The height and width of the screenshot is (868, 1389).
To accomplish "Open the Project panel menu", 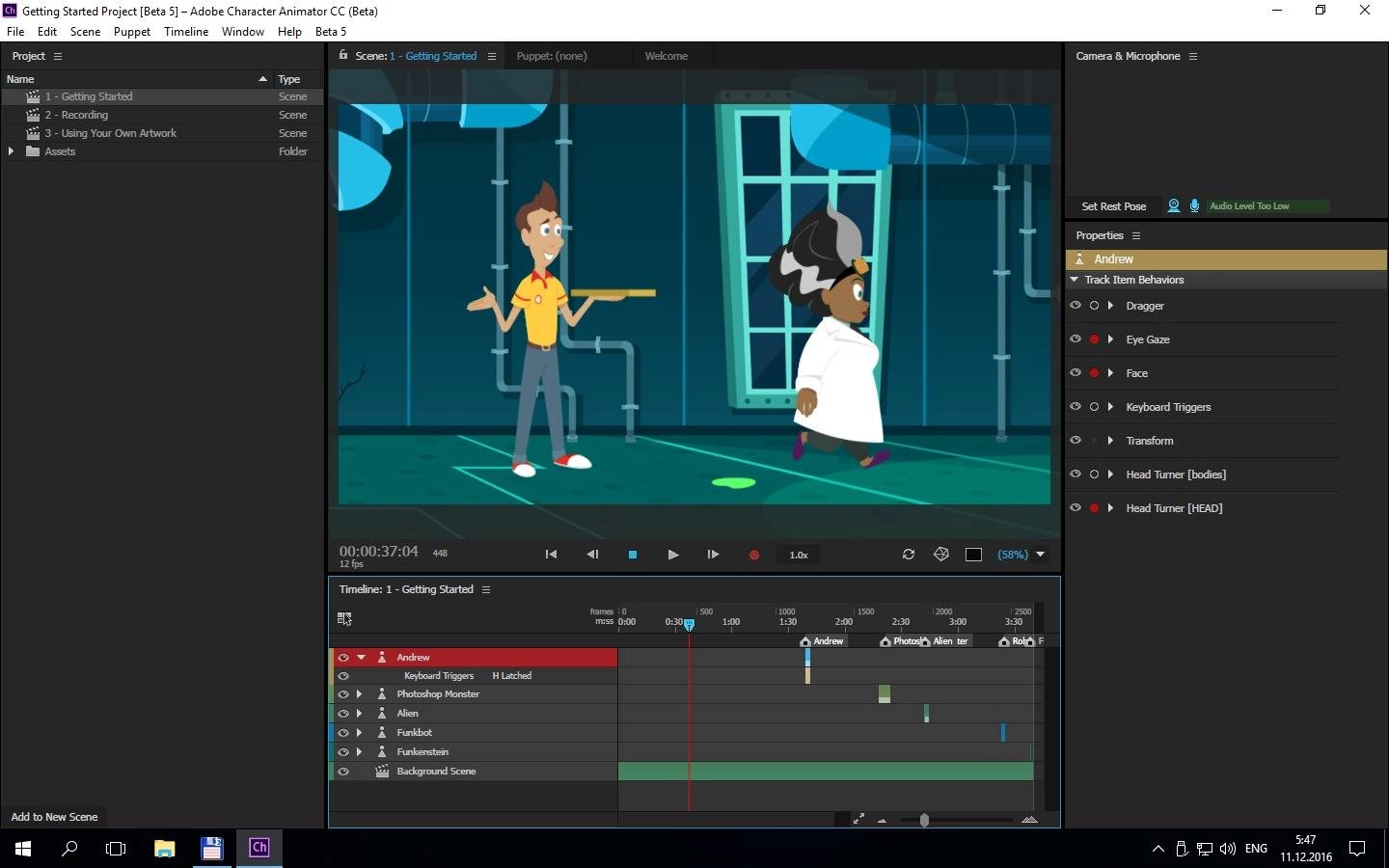I will coord(58,56).
